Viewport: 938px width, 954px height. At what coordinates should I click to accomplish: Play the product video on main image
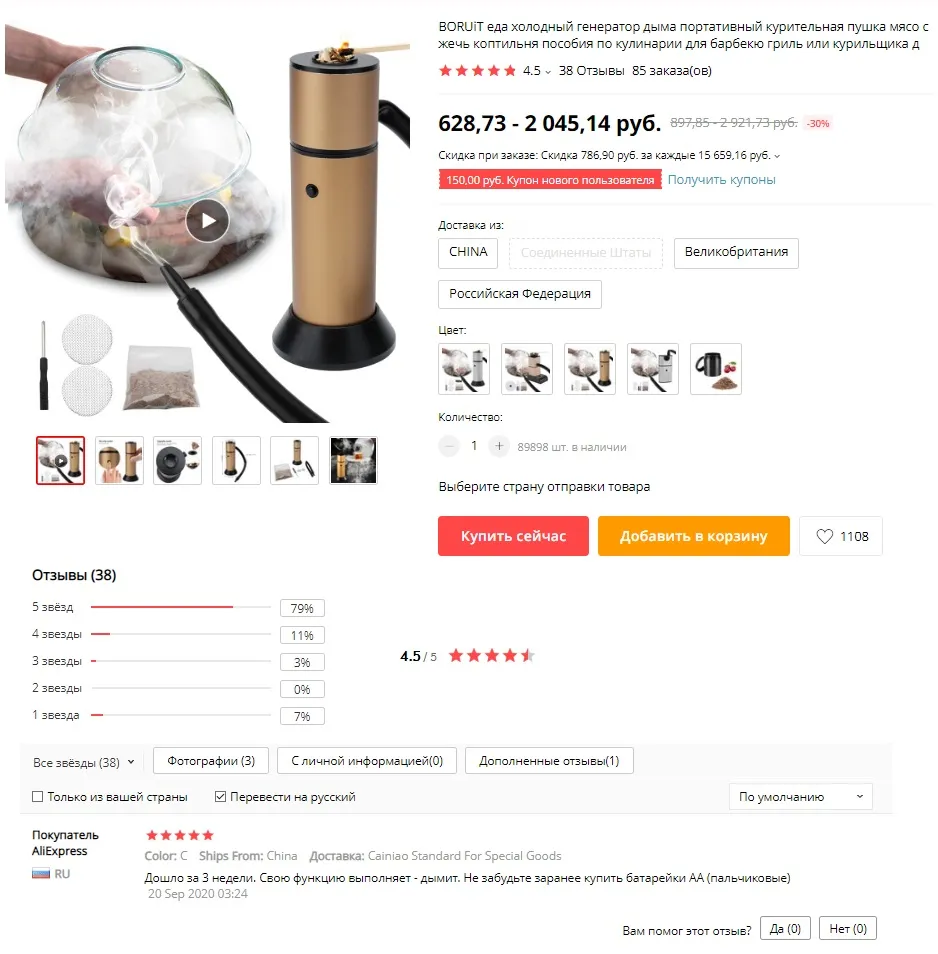point(207,220)
